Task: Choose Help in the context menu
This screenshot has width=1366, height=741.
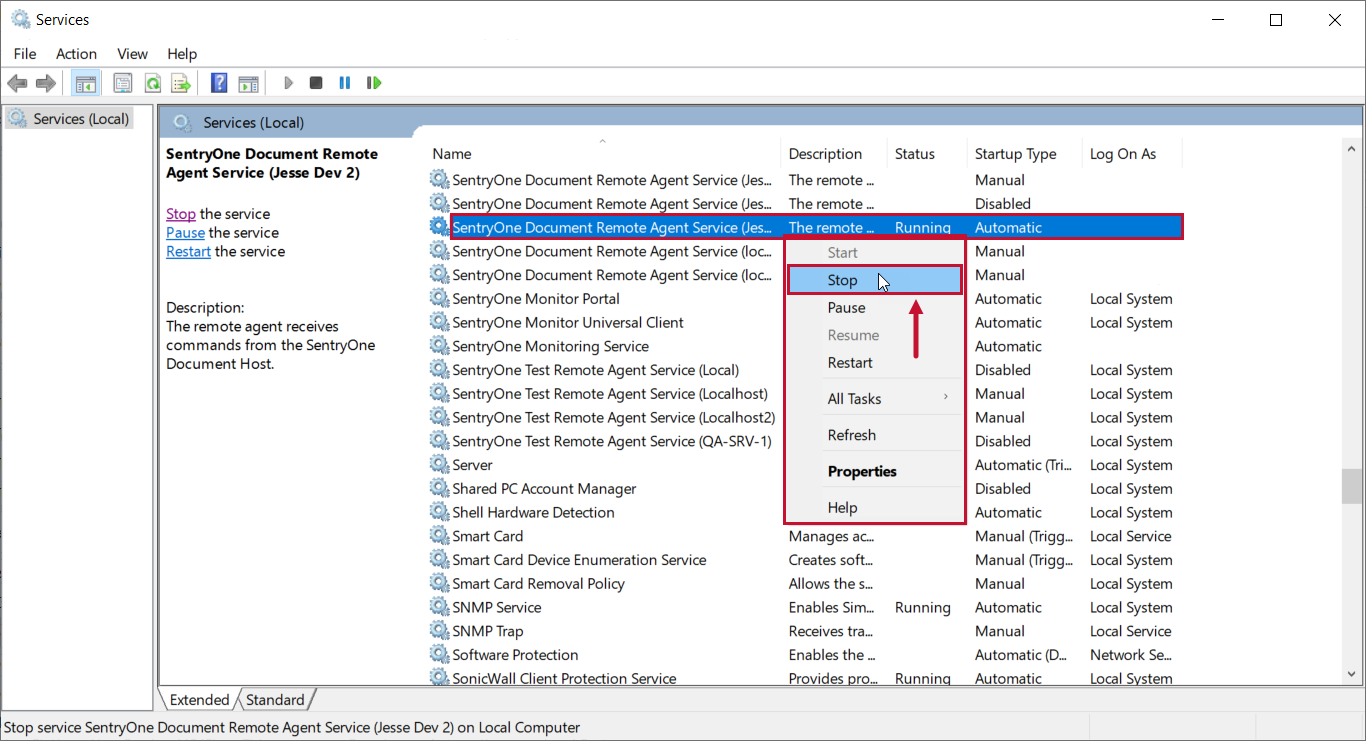Action: [874, 507]
